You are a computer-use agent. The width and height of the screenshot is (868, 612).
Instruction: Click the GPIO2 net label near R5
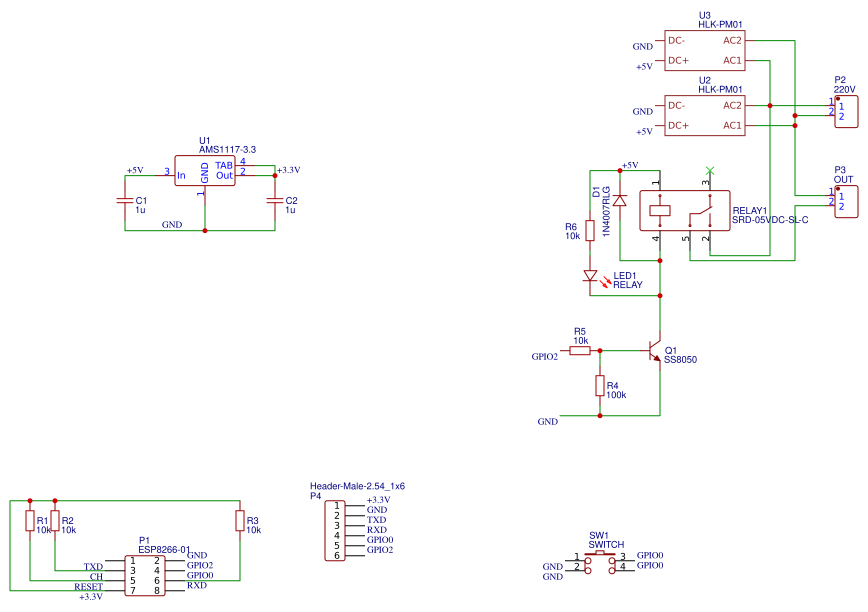(545, 357)
